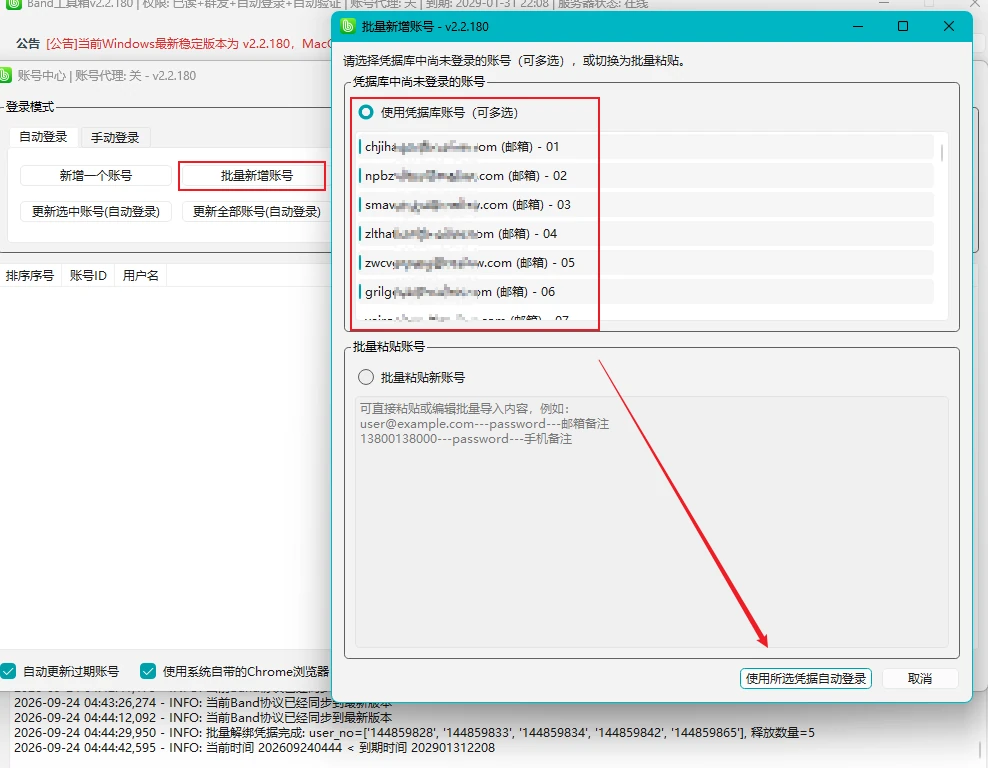This screenshot has width=988, height=768.
Task: Click the log line showing 到期时间 202901312208
Action: [254, 748]
